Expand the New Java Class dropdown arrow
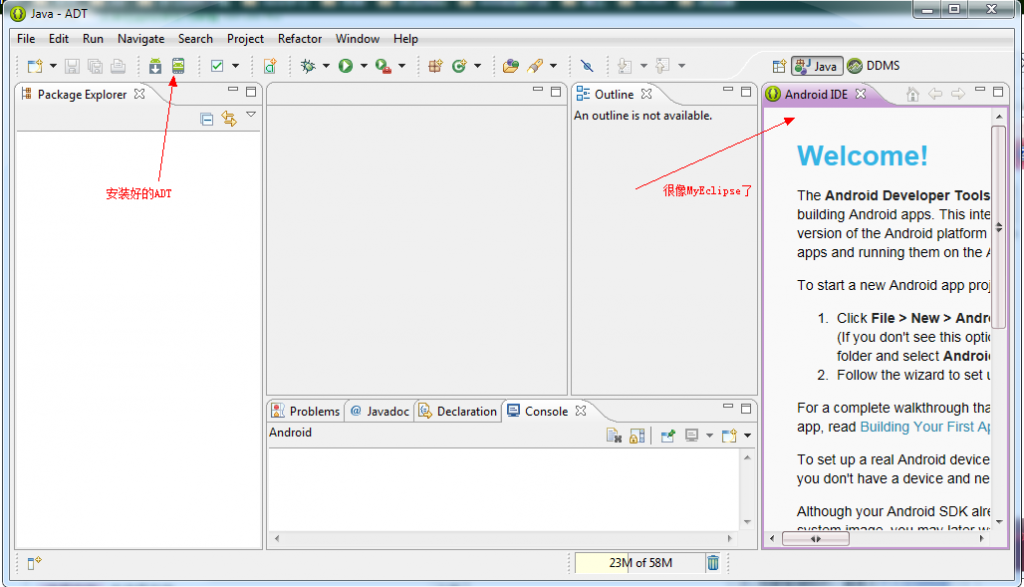1024x587 pixels. 477,66
